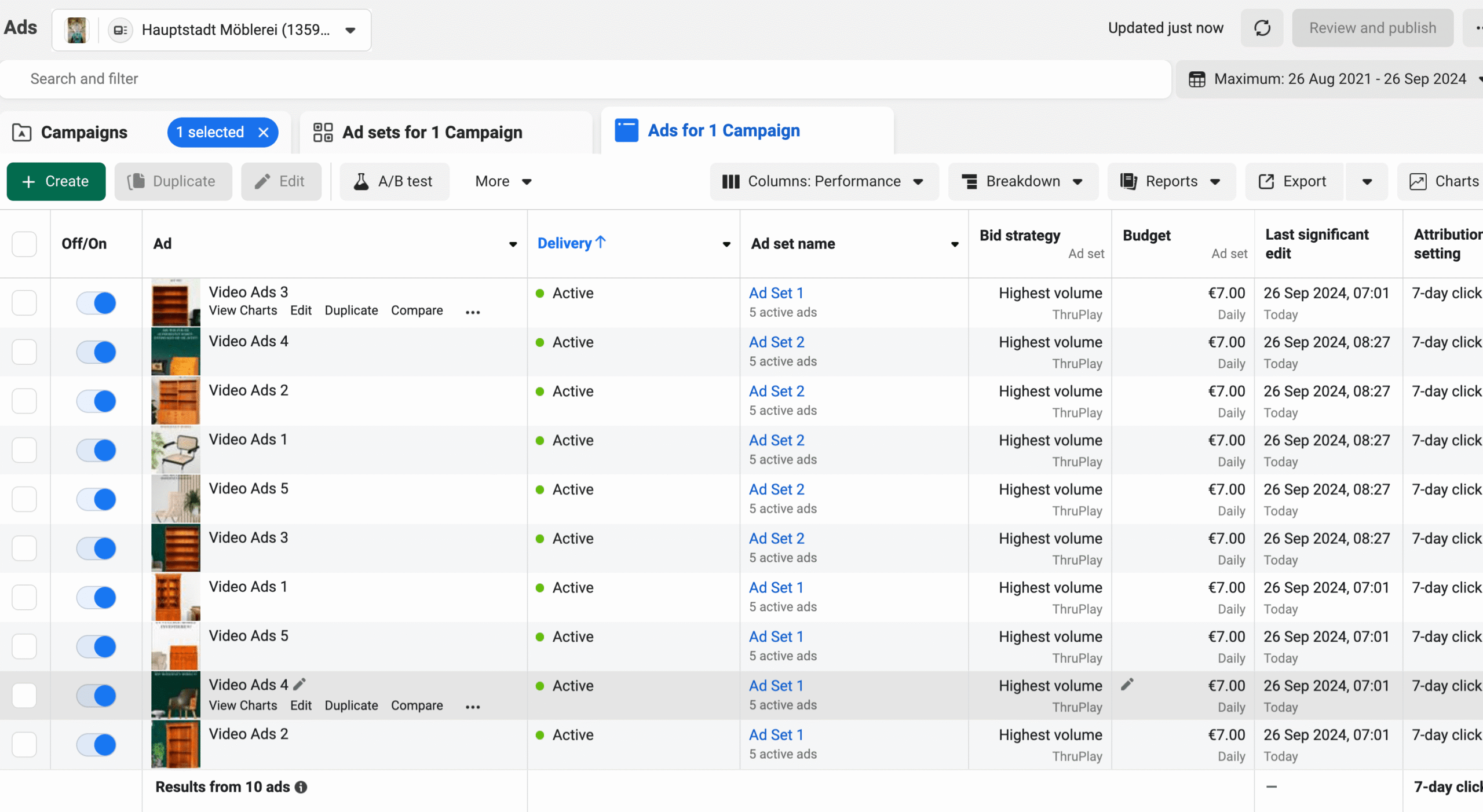This screenshot has height=812, width=1483.
Task: Click the green Create button
Action: pos(56,181)
